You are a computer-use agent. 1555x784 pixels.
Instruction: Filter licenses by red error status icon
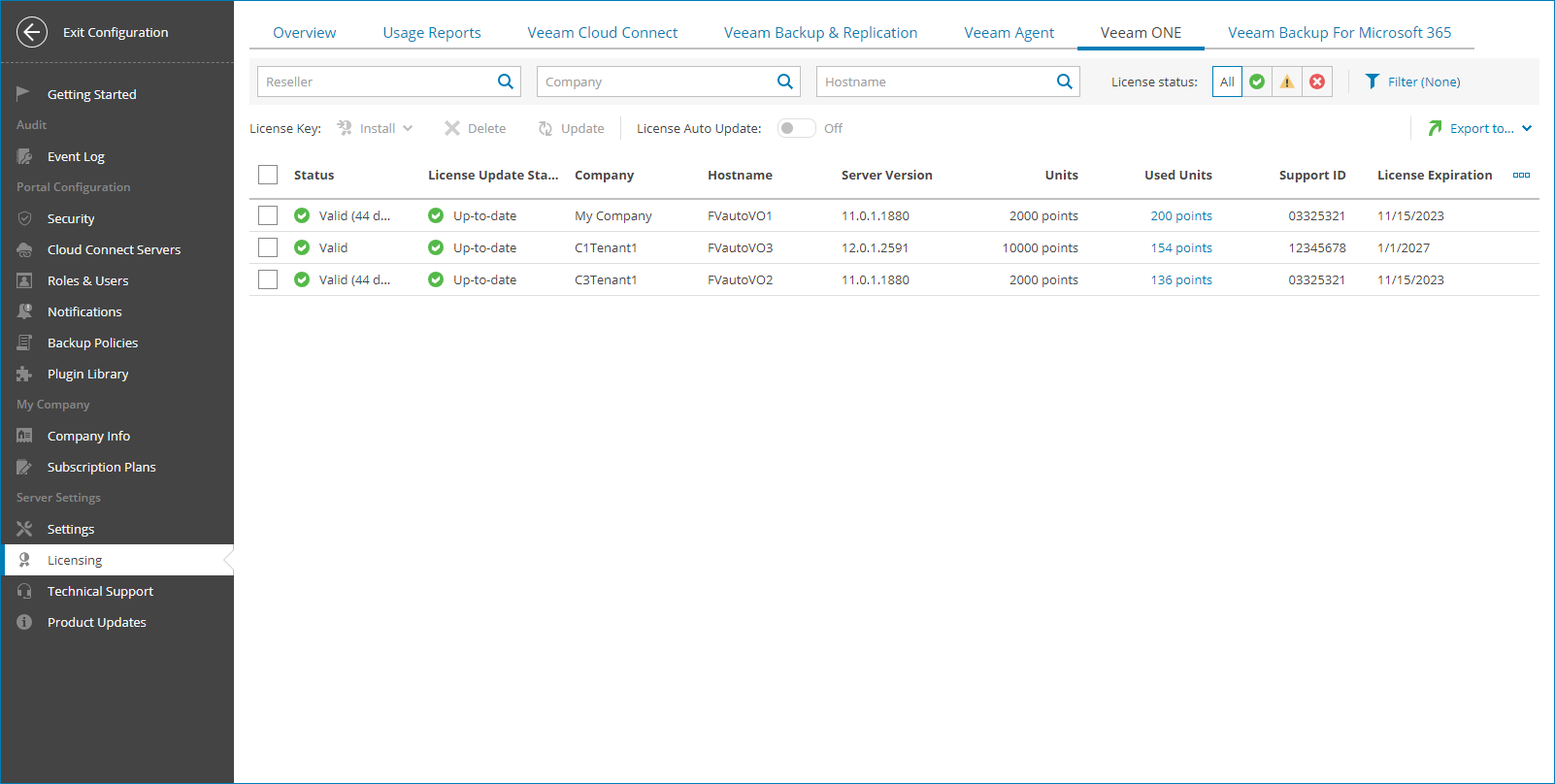[x=1317, y=82]
